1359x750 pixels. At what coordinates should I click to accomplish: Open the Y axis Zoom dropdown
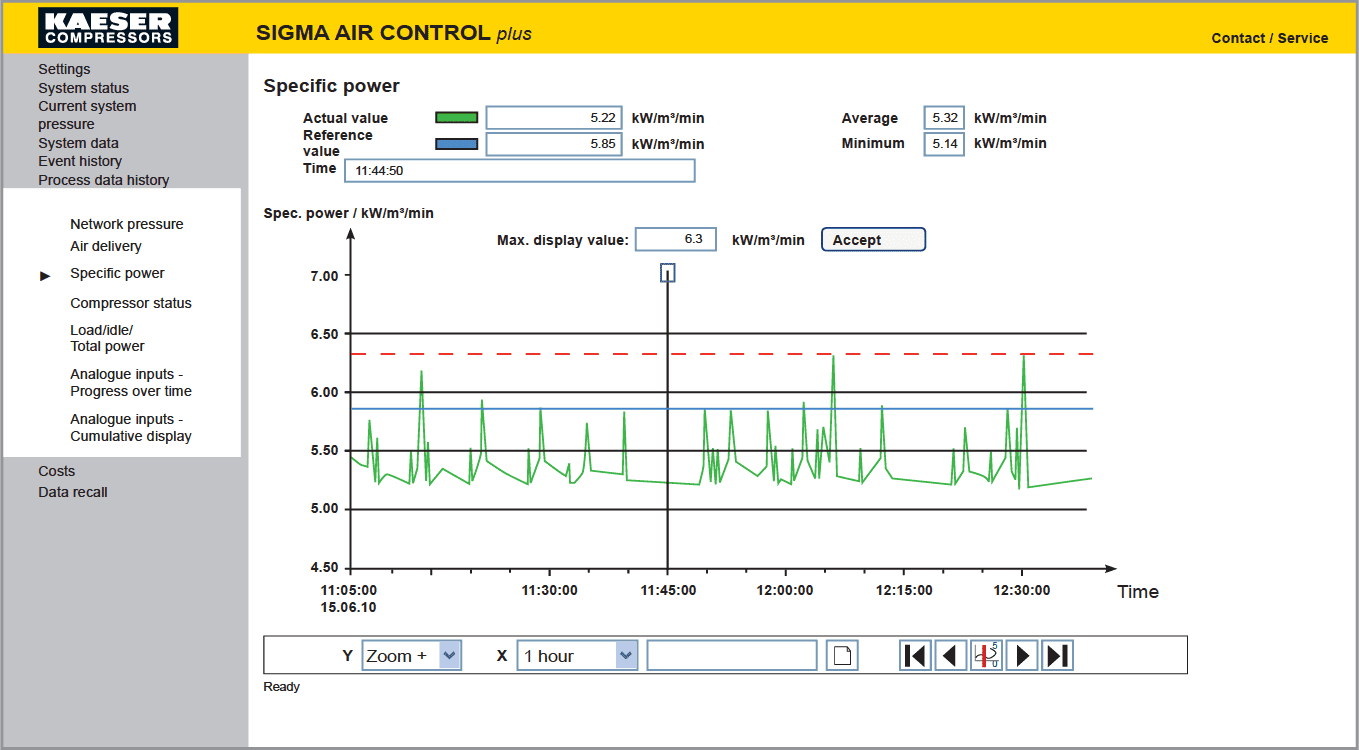click(x=450, y=656)
